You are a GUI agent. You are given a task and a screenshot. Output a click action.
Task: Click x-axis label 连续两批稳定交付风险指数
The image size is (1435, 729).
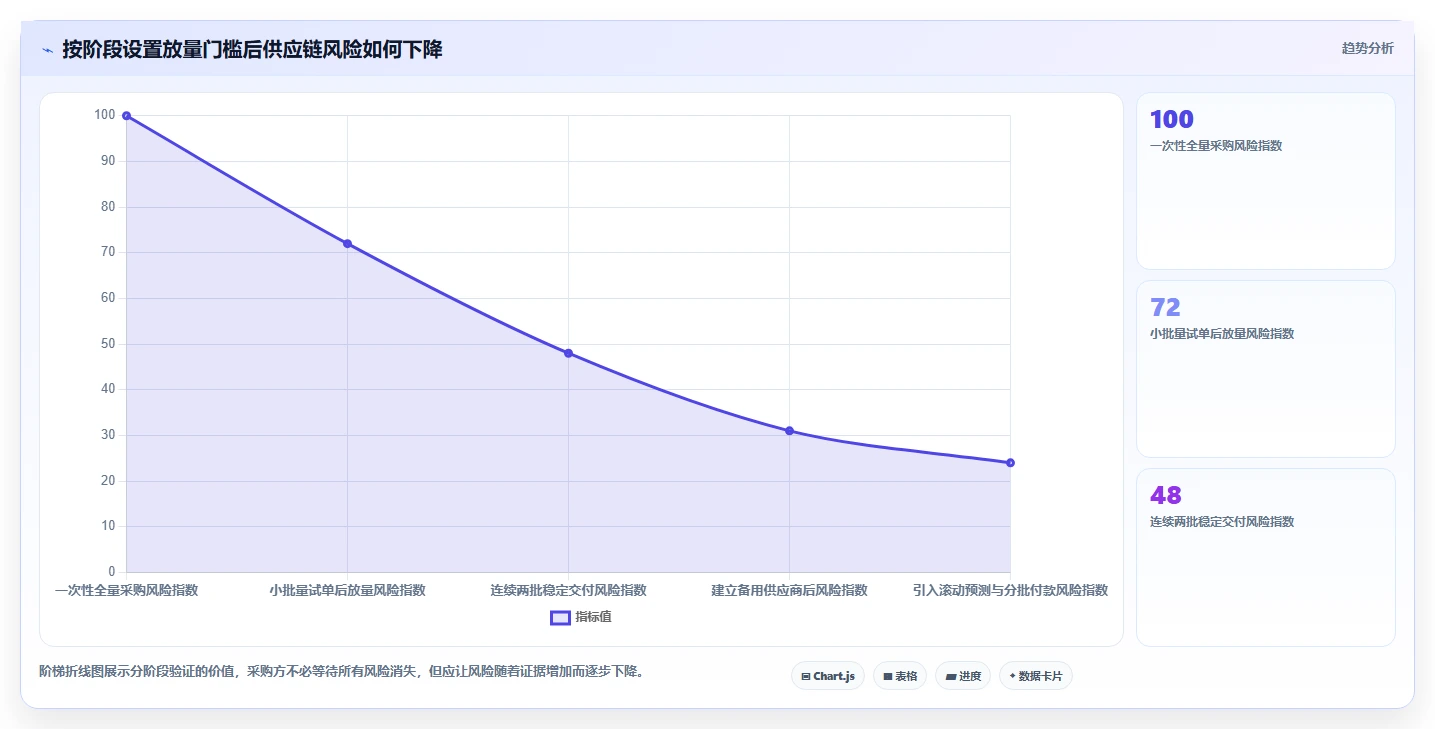click(568, 591)
